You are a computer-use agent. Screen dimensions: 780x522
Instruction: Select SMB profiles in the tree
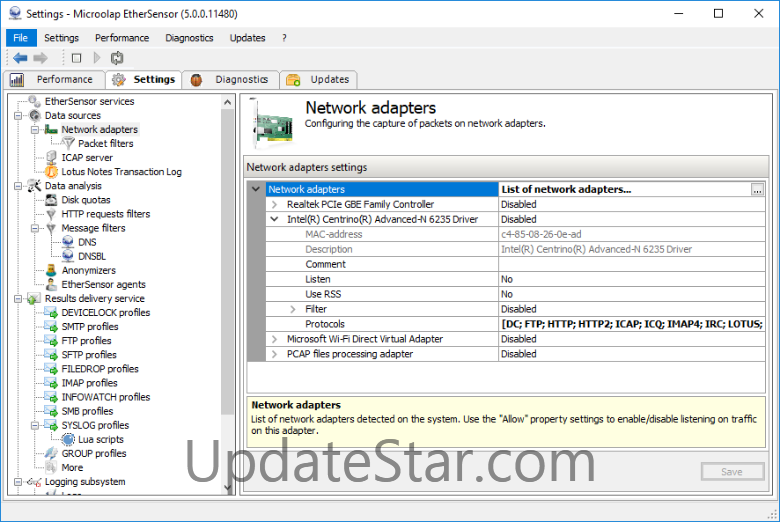pos(88,411)
